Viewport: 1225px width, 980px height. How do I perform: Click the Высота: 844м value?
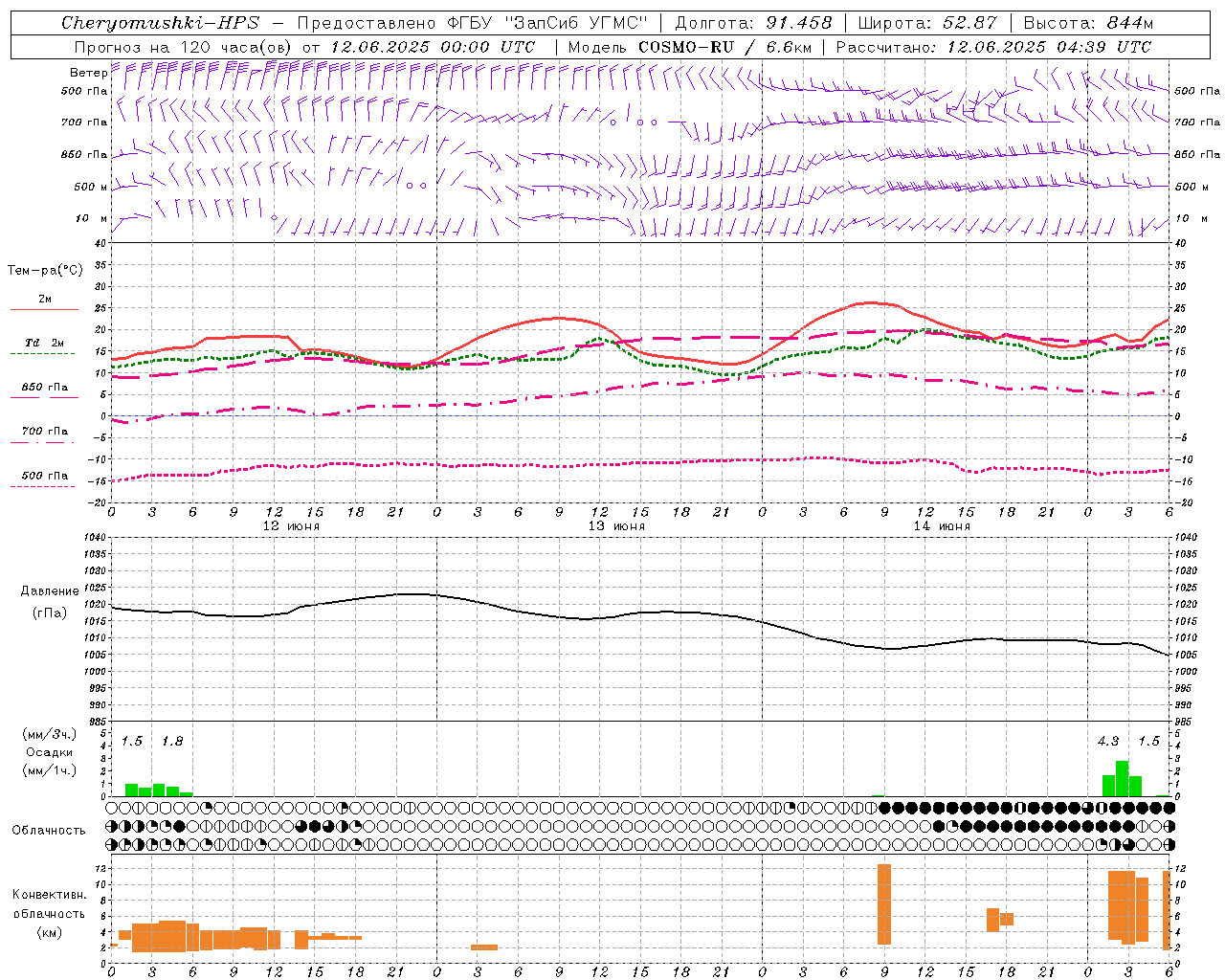(1088, 23)
